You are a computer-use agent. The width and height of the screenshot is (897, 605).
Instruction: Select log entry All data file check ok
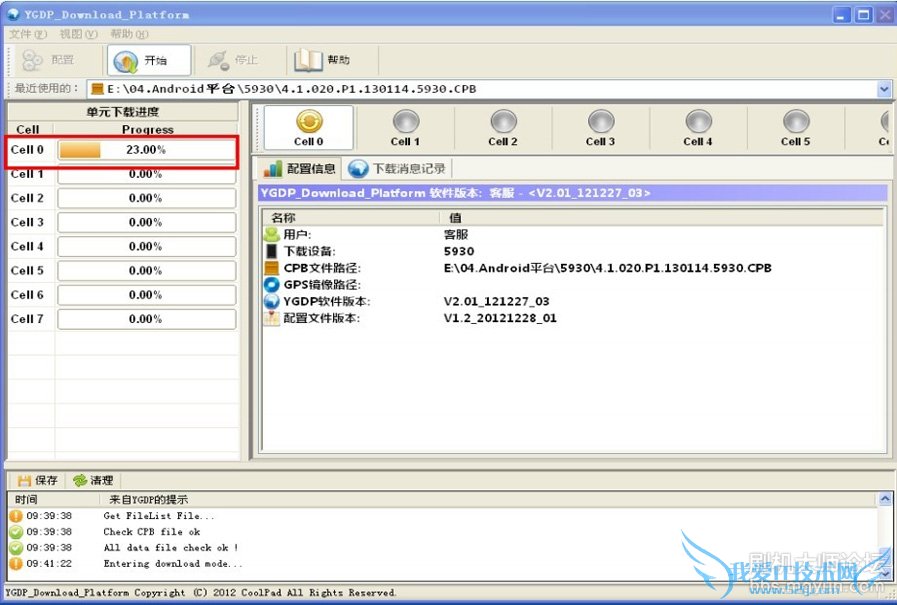click(x=443, y=548)
